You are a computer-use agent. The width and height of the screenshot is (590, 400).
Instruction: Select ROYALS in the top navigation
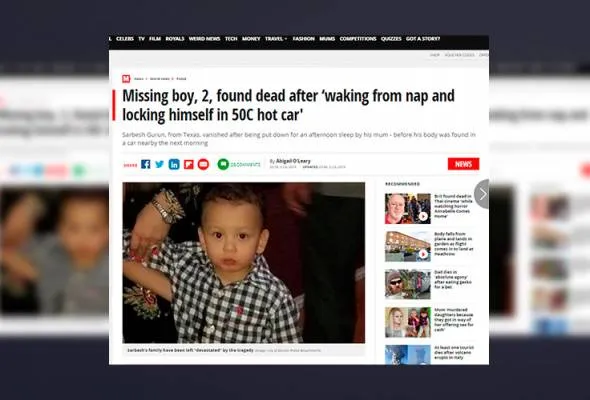175,39
